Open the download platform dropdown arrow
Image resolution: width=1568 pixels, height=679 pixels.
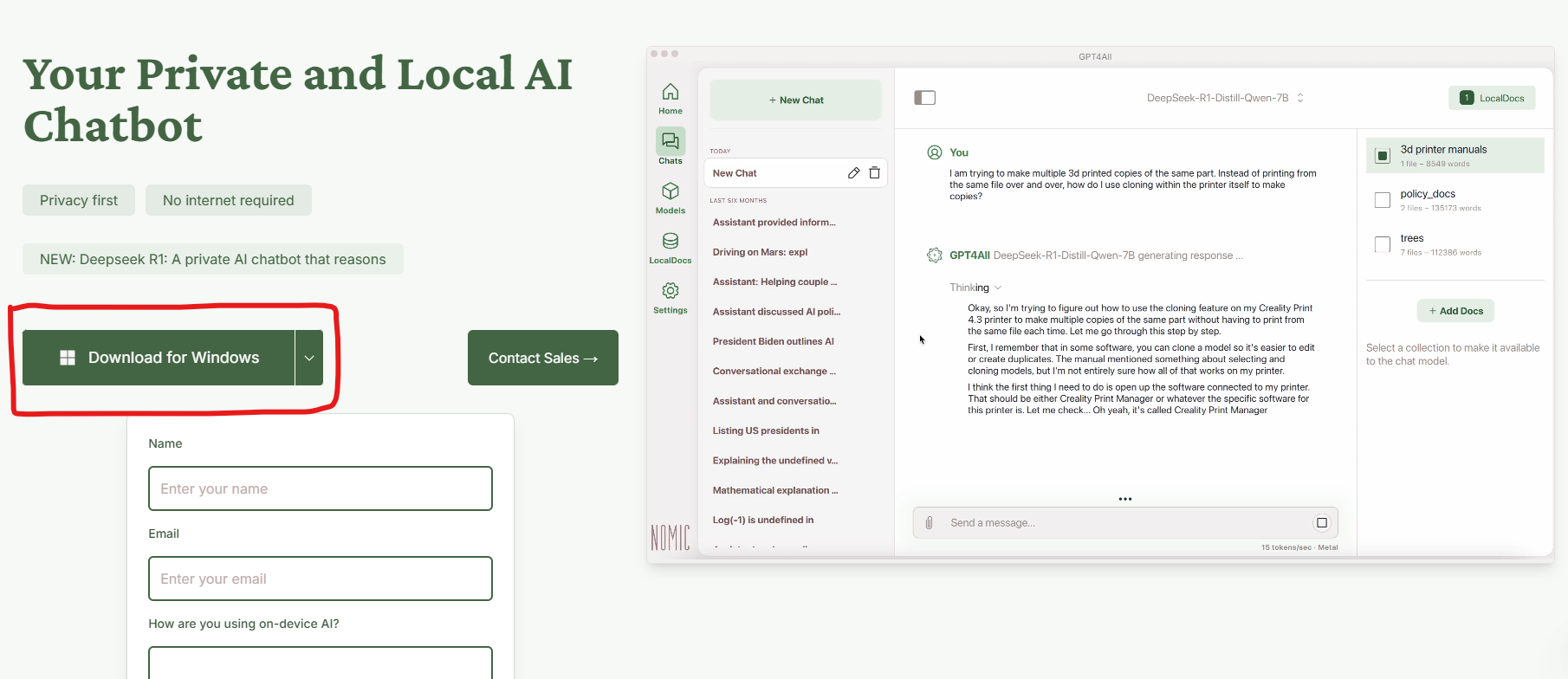pyautogui.click(x=309, y=358)
